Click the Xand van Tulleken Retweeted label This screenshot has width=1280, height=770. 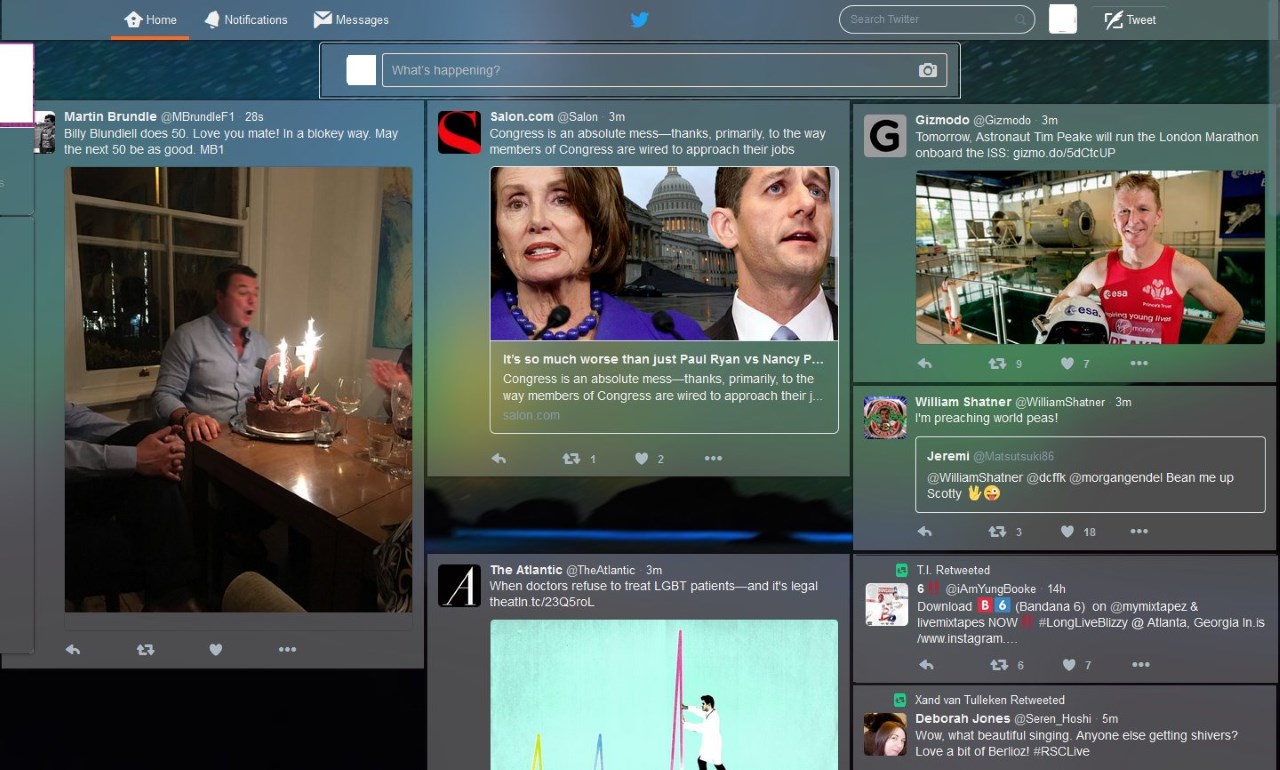click(x=990, y=700)
